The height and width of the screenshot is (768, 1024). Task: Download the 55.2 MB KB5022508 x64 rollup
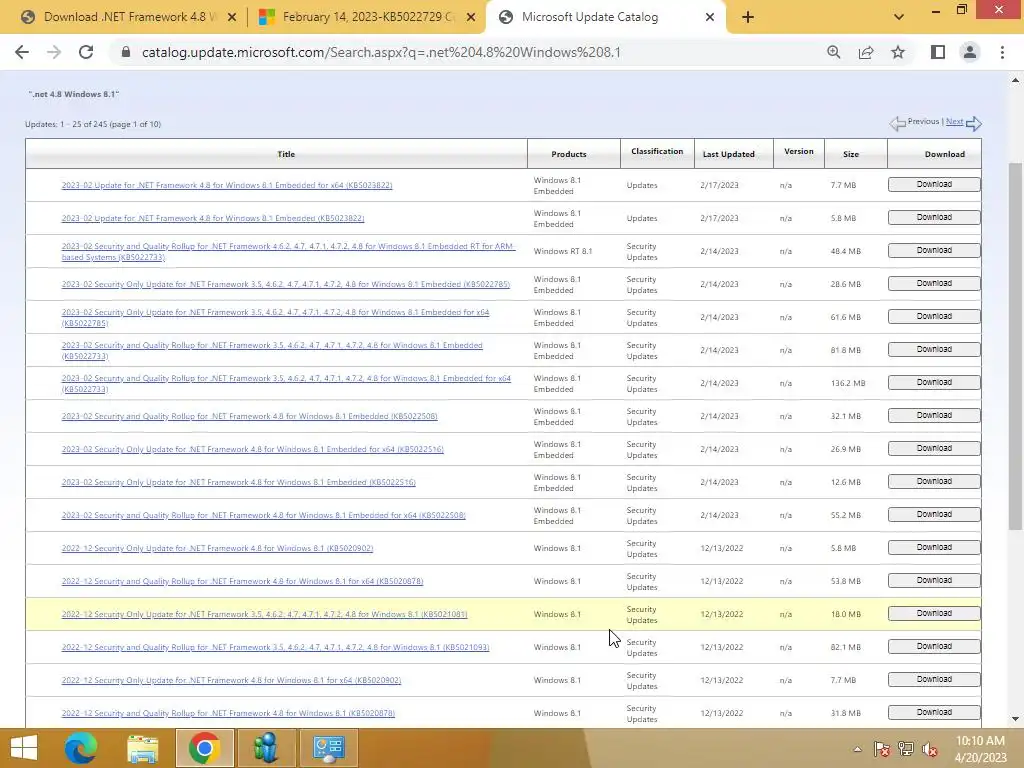point(934,515)
